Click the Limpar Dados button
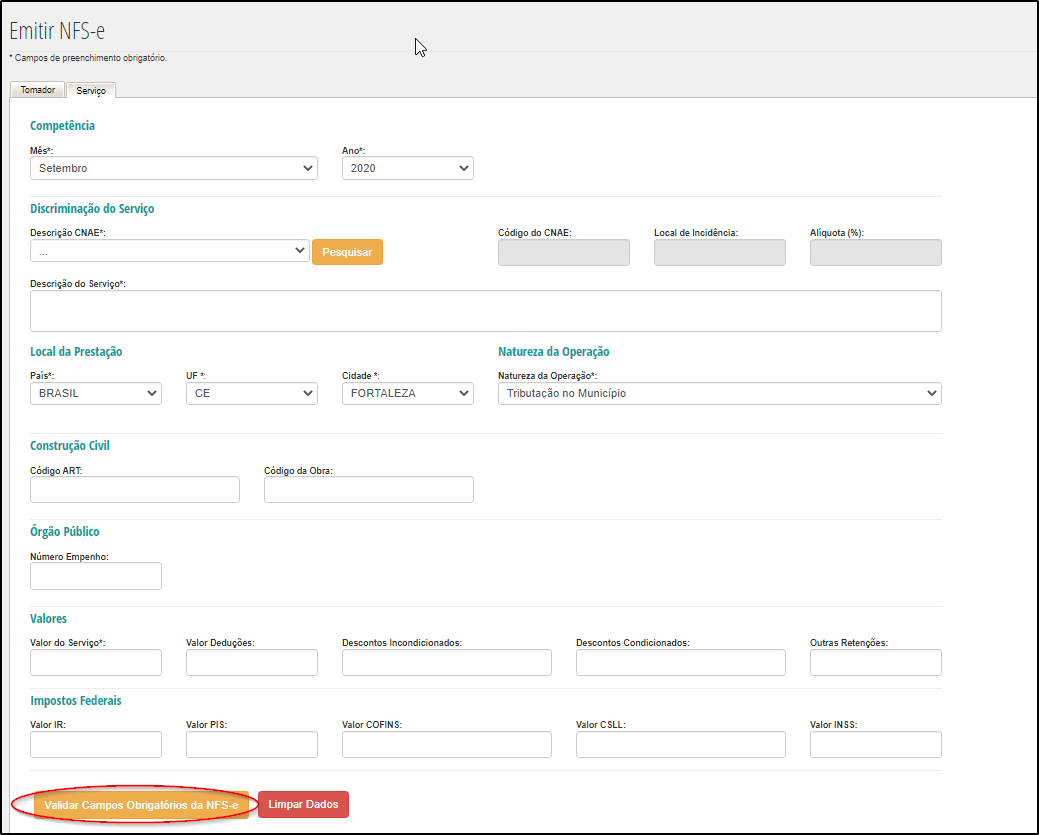The width and height of the screenshot is (1039, 835). (x=303, y=805)
